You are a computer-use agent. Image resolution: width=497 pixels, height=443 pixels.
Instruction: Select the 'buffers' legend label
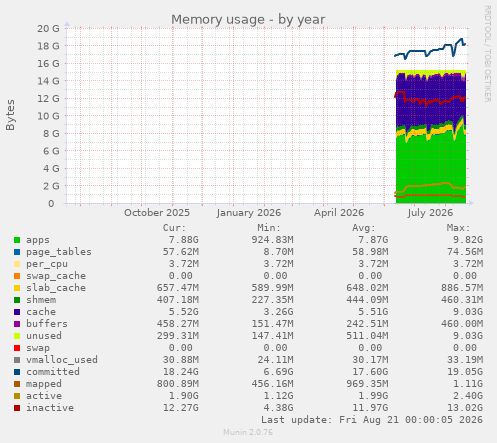click(x=47, y=324)
